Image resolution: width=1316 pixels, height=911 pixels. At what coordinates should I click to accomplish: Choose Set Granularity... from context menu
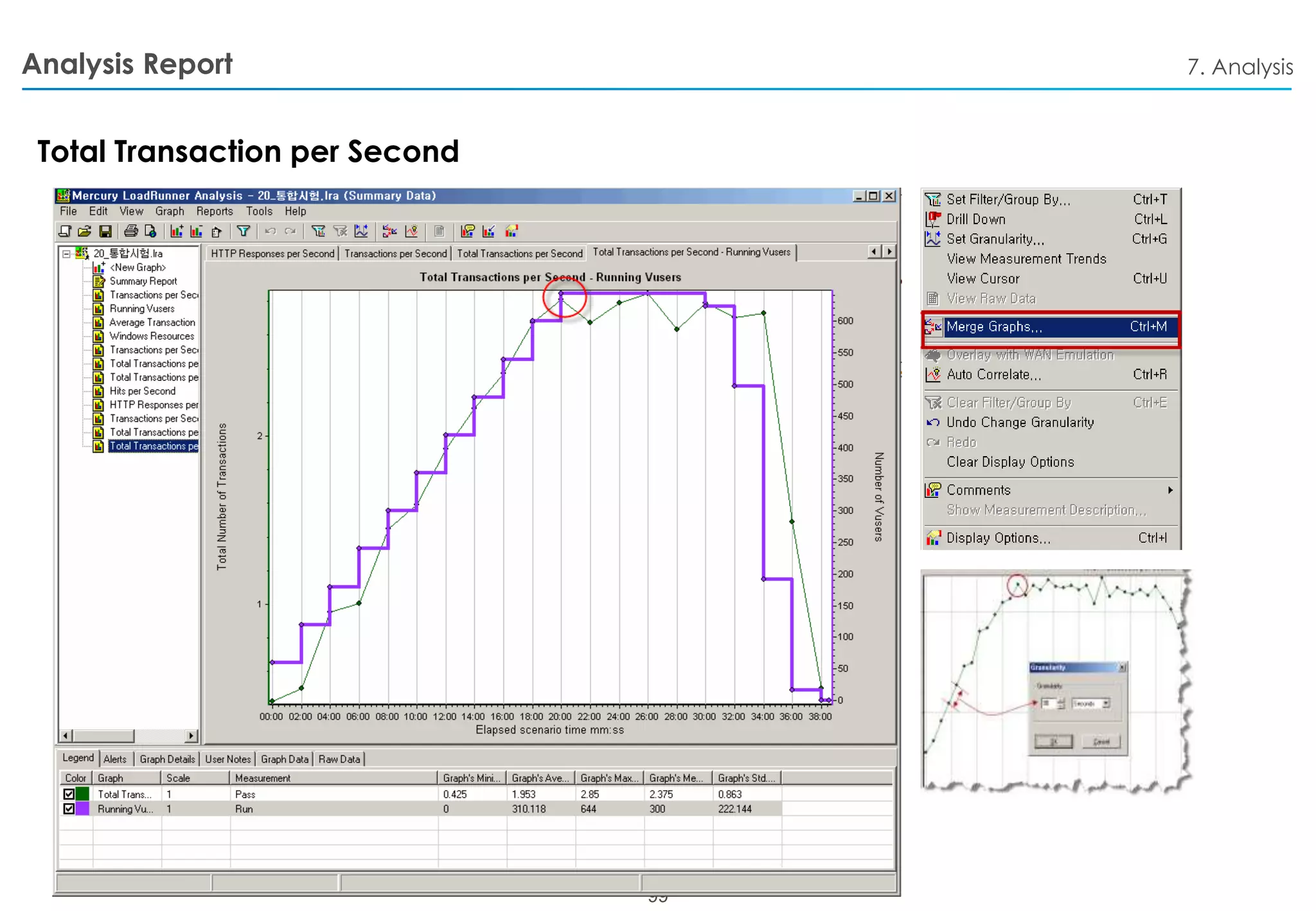click(1051, 239)
